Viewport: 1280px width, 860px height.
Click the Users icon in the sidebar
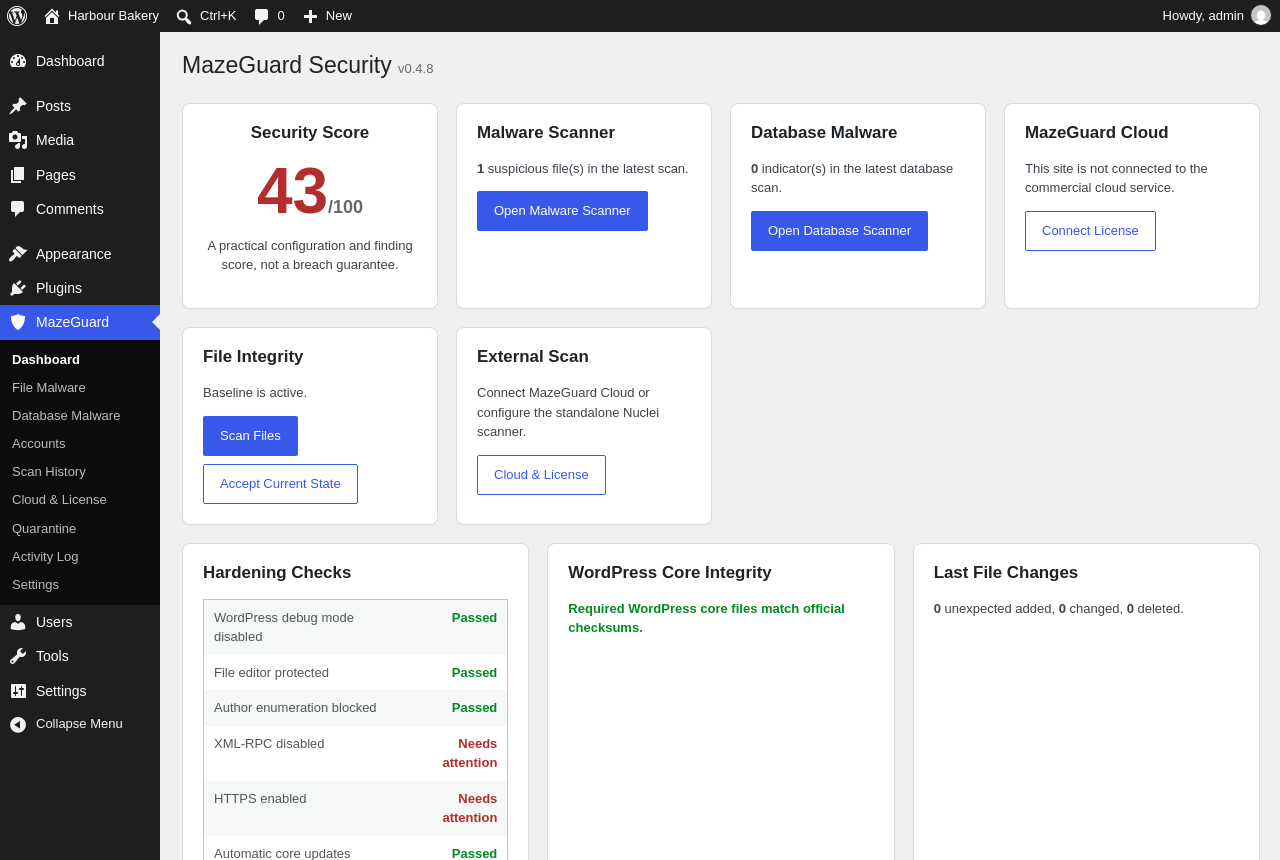18,622
